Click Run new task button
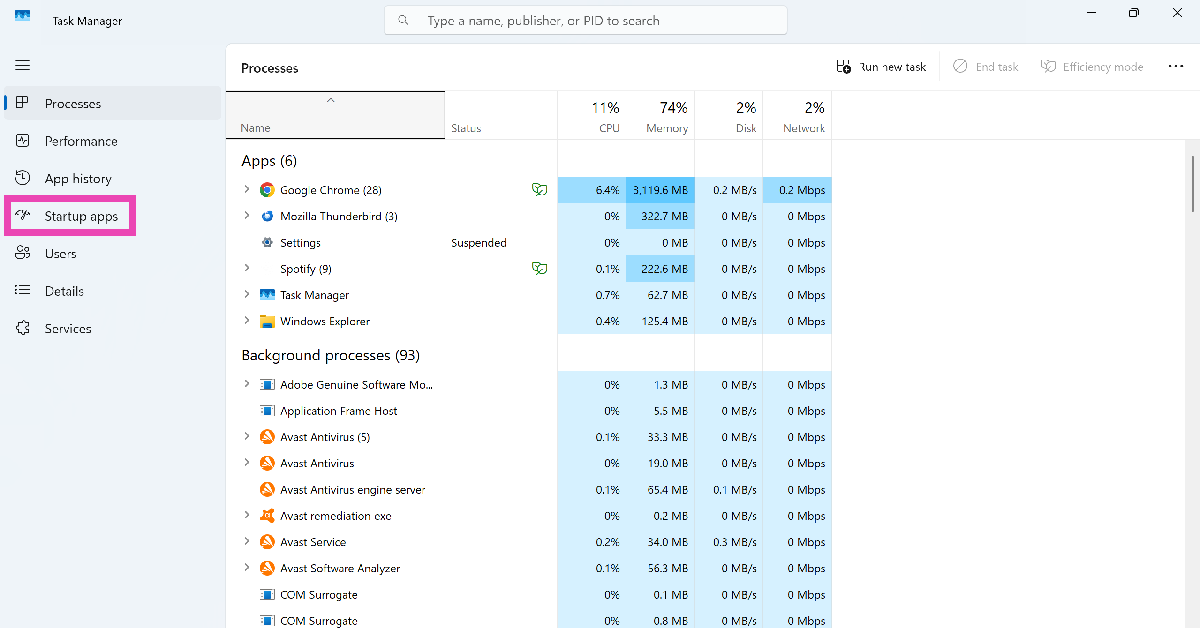This screenshot has height=628, width=1200. click(x=881, y=67)
